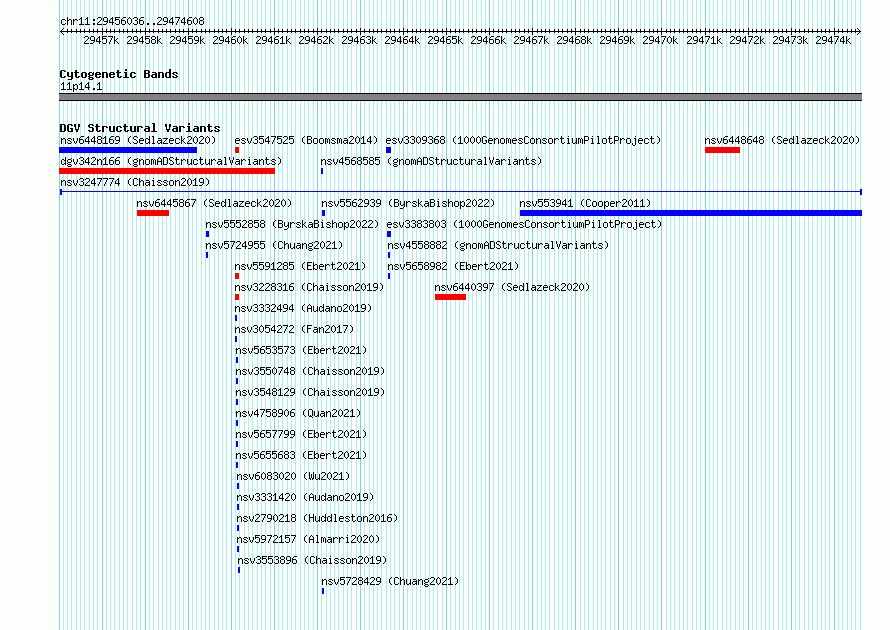890x630 pixels.
Task: Click nsv5728429 (Chuang2021) label
Action: 391,581
